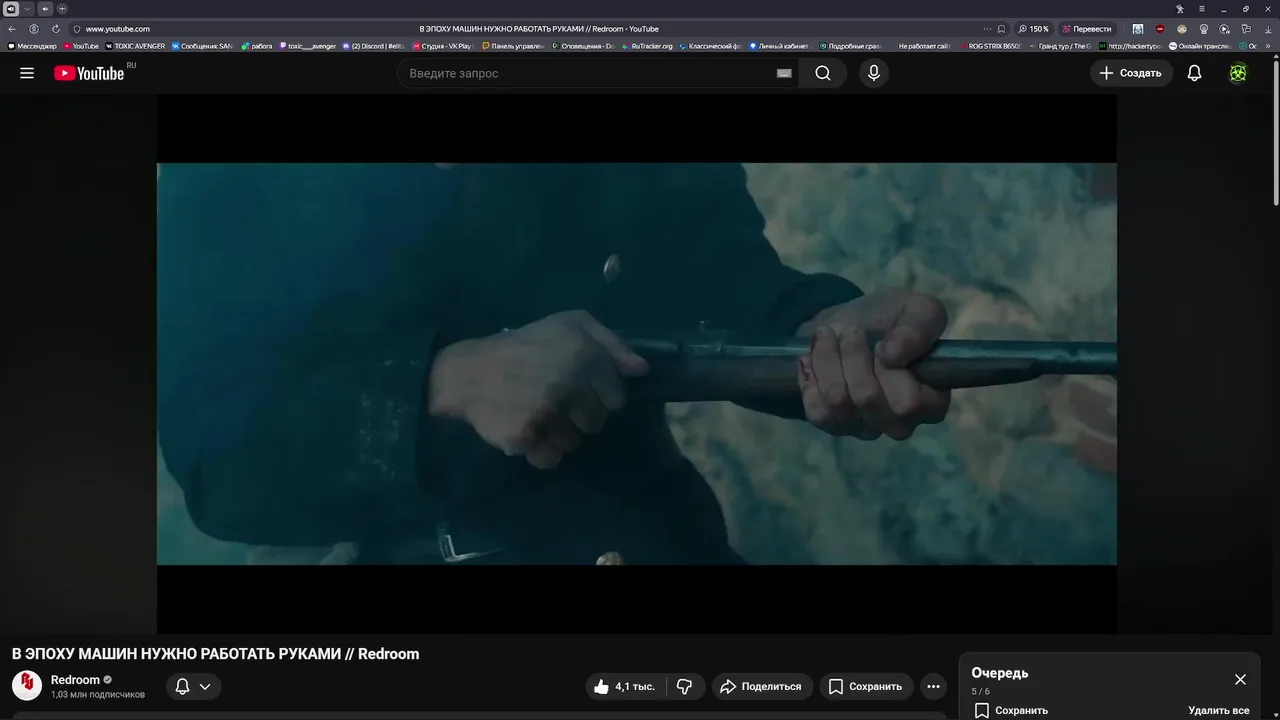Open the 'toxic___avenger' bookmark

(308, 46)
